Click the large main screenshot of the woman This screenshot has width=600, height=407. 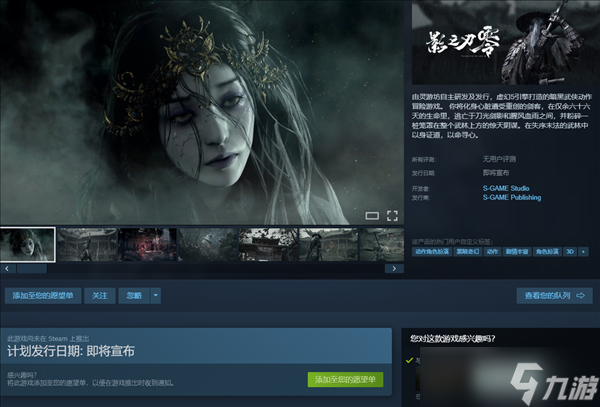coord(202,112)
